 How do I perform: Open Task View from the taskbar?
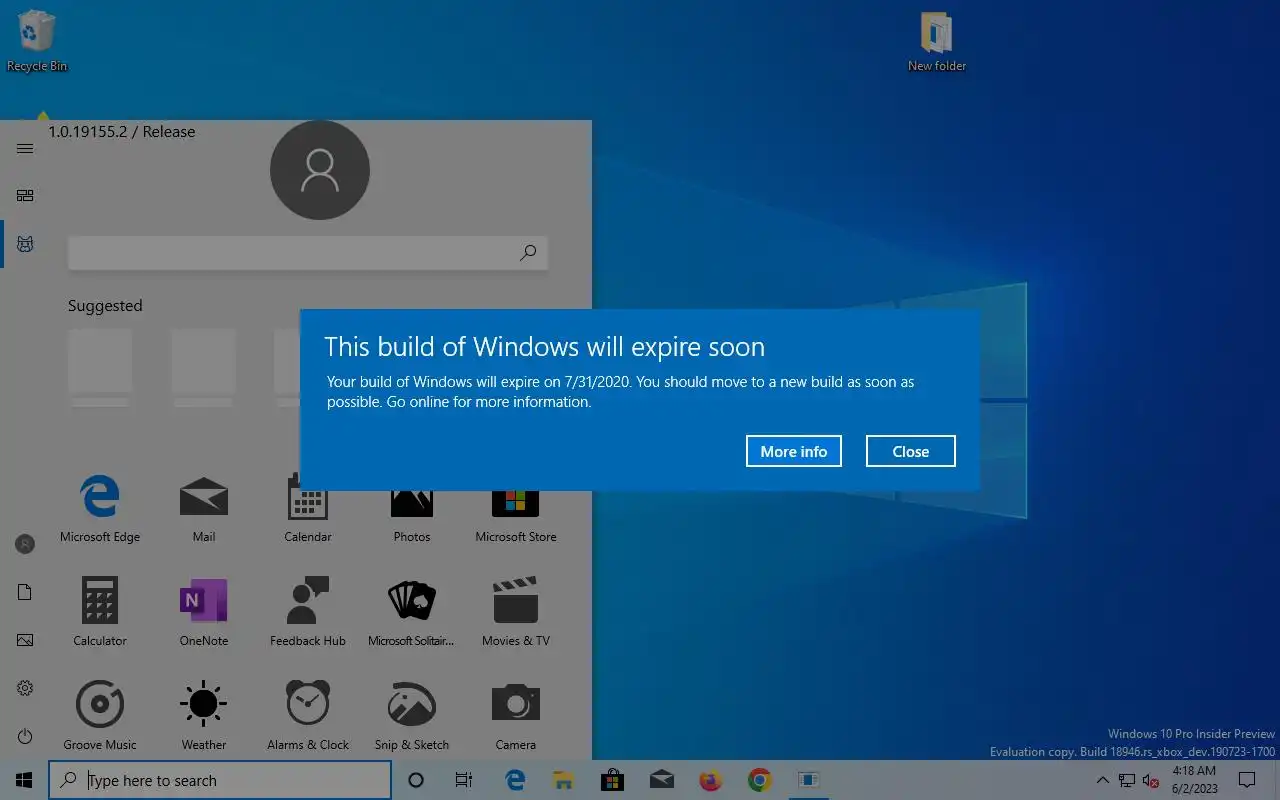[464, 780]
